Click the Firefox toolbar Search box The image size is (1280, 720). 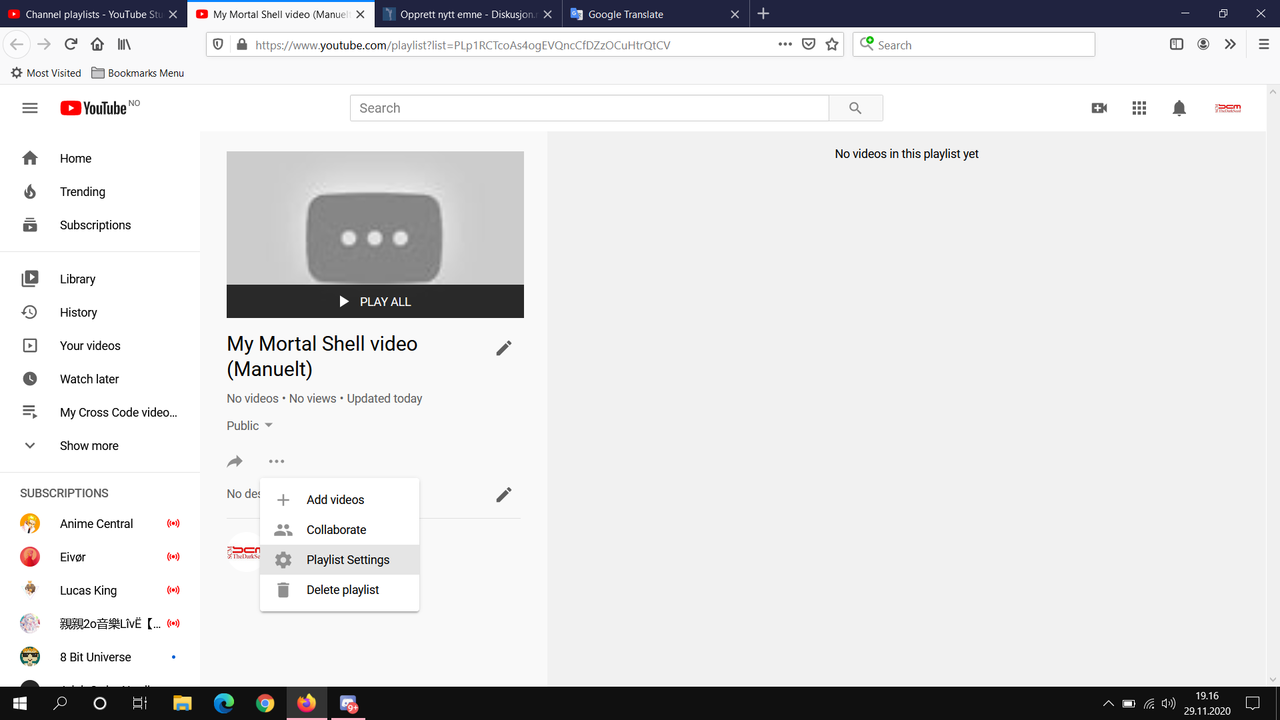pyautogui.click(x=973, y=44)
